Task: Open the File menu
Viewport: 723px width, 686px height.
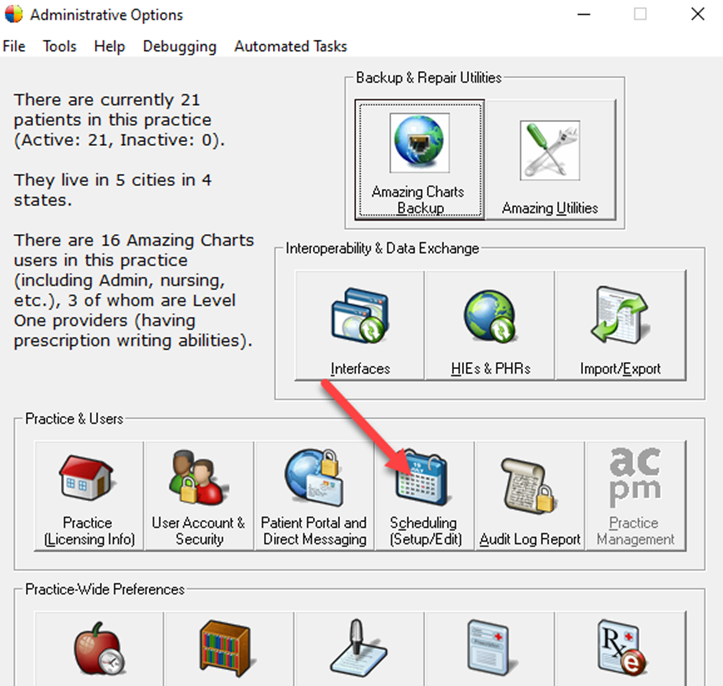Action: 14,46
